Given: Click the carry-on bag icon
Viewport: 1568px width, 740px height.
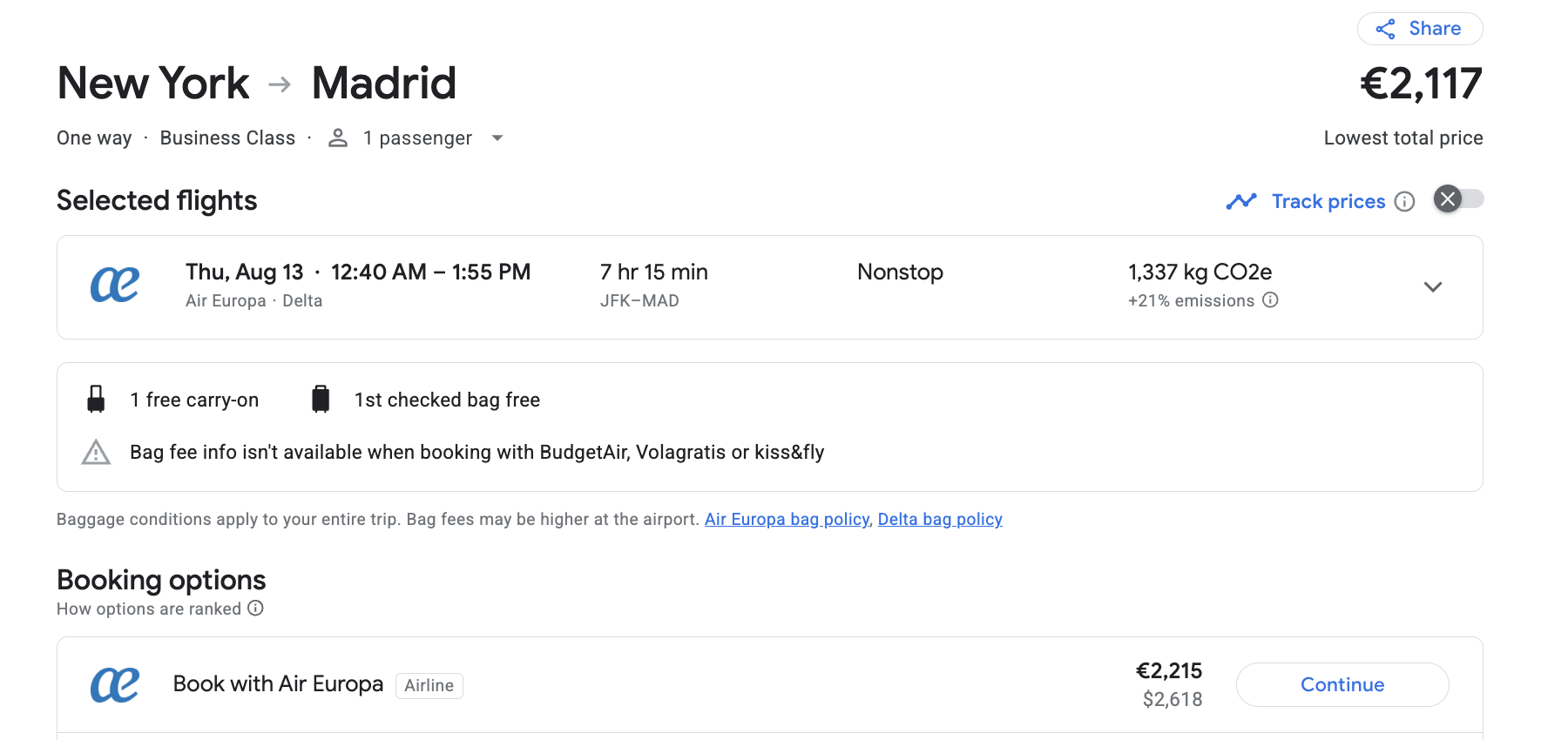Looking at the screenshot, I should click(x=96, y=399).
